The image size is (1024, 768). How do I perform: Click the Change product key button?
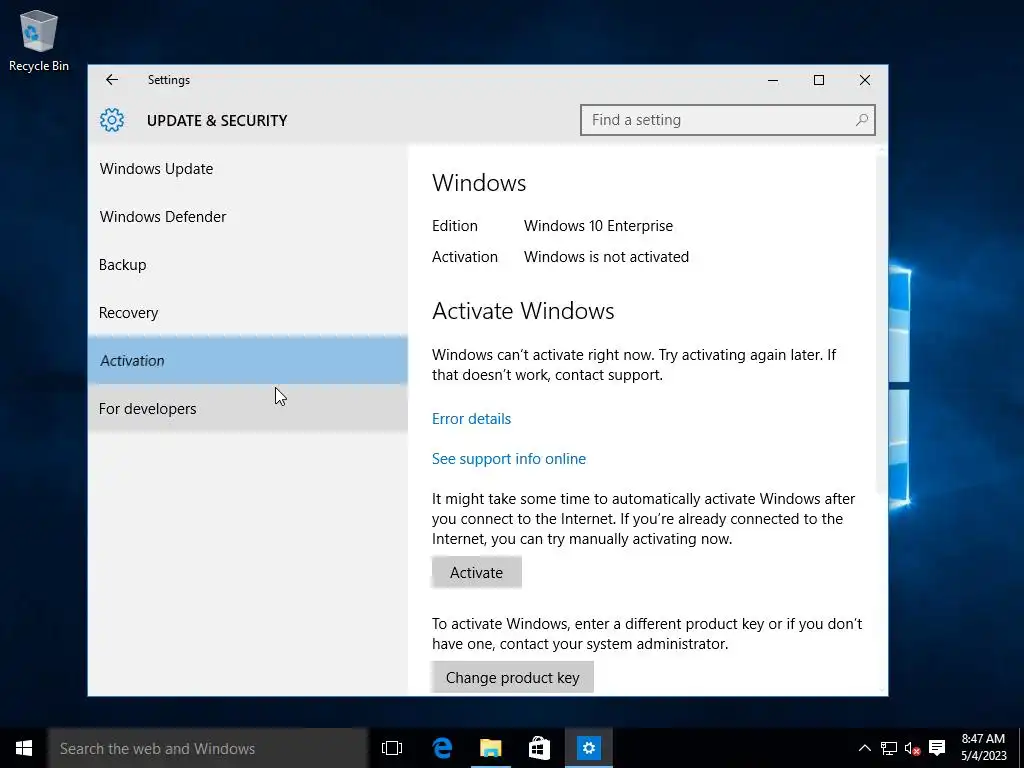[x=512, y=677]
